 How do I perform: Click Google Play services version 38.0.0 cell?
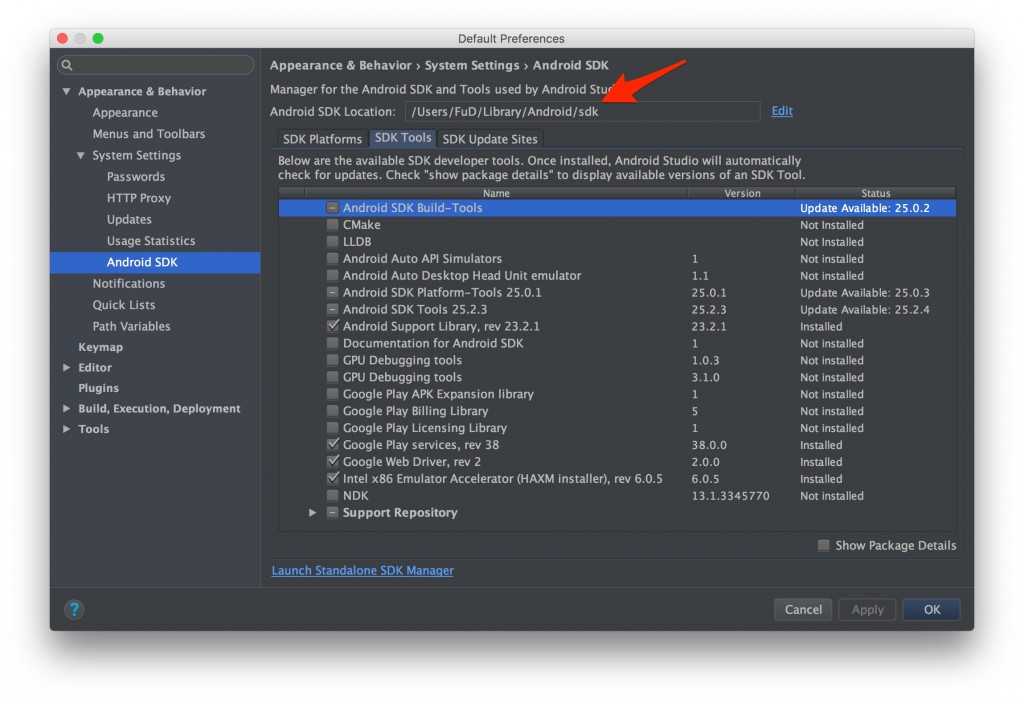(709, 445)
